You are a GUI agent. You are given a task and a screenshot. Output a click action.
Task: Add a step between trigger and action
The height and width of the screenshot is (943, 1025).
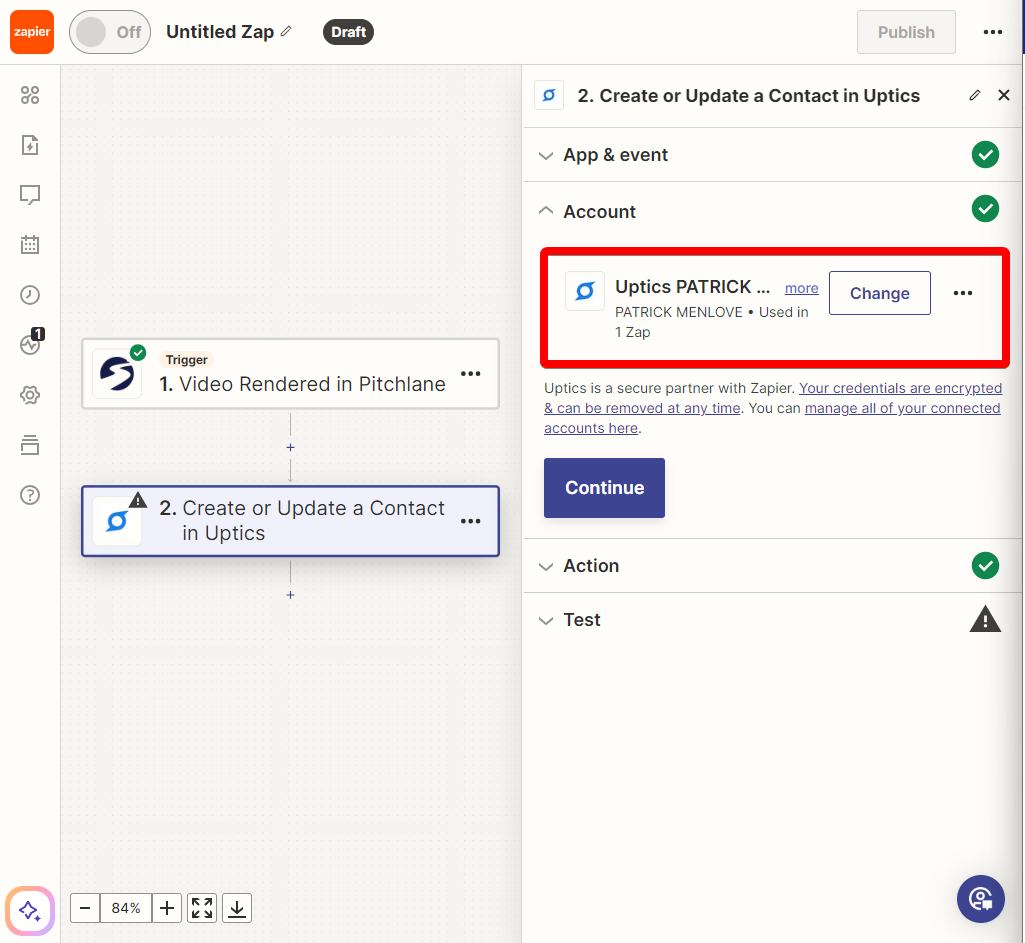tap(290, 448)
